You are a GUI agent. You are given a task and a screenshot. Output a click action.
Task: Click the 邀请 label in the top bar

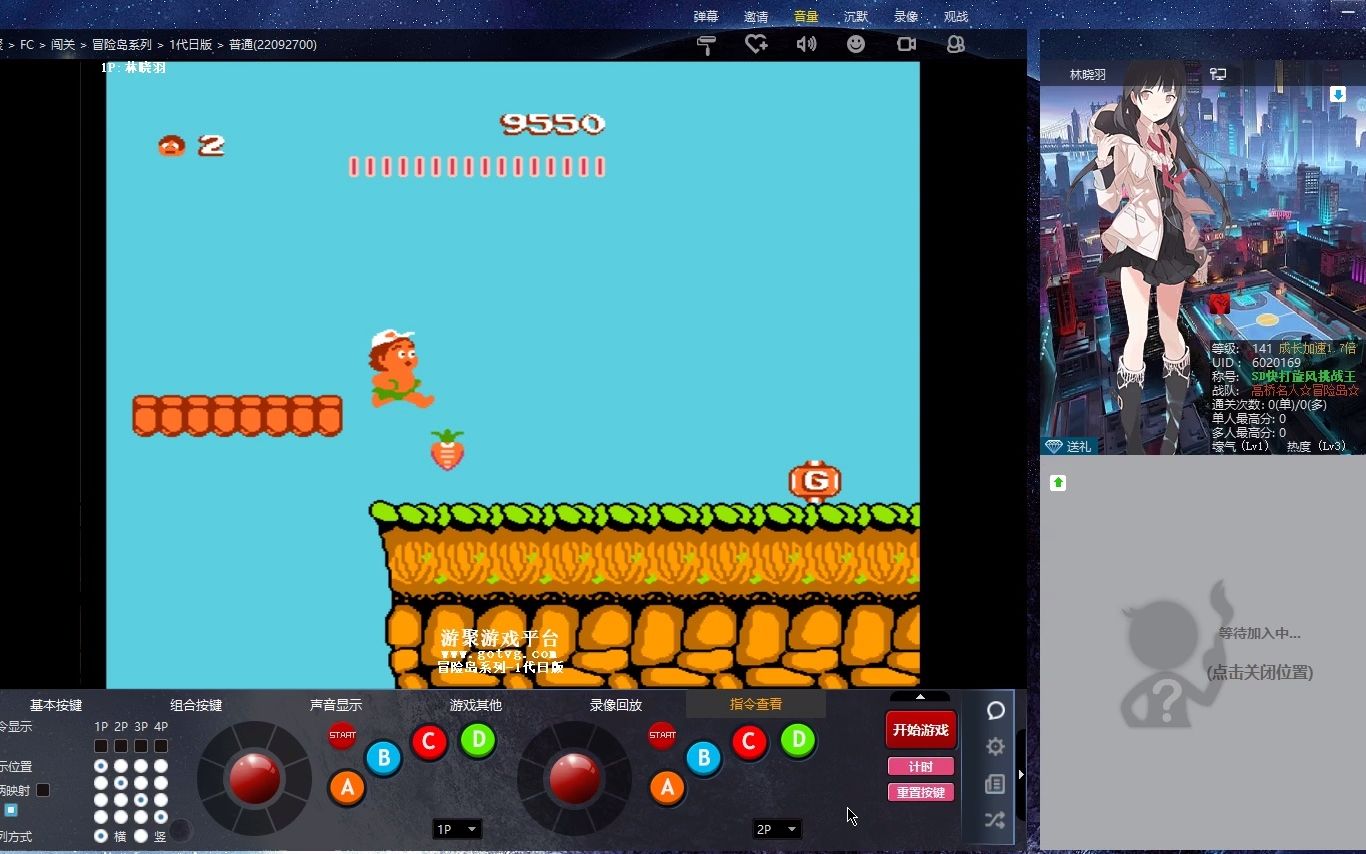pyautogui.click(x=756, y=16)
